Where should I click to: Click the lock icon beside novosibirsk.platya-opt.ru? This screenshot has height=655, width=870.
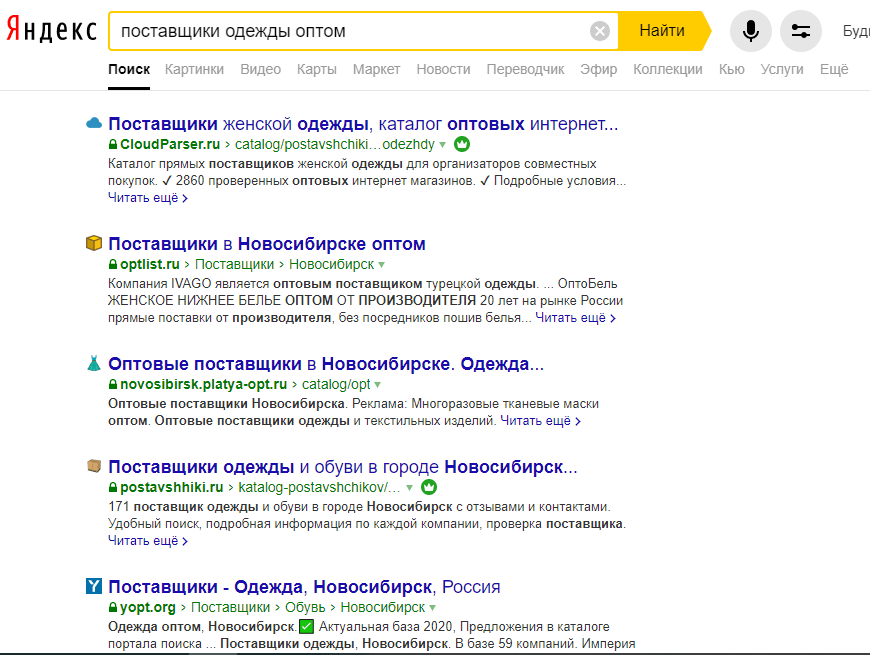point(113,384)
